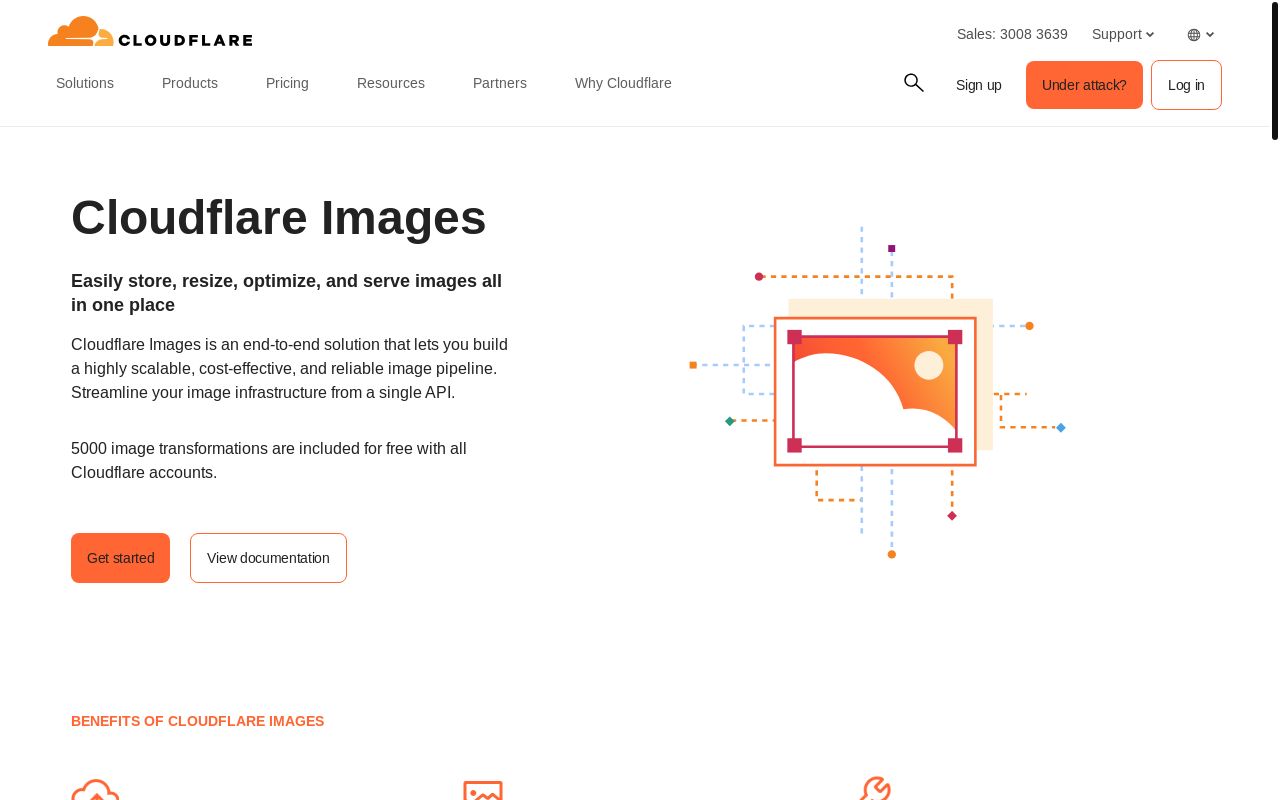Click the Cloudflare logo
Image resolution: width=1280 pixels, height=800 pixels.
[x=150, y=31]
